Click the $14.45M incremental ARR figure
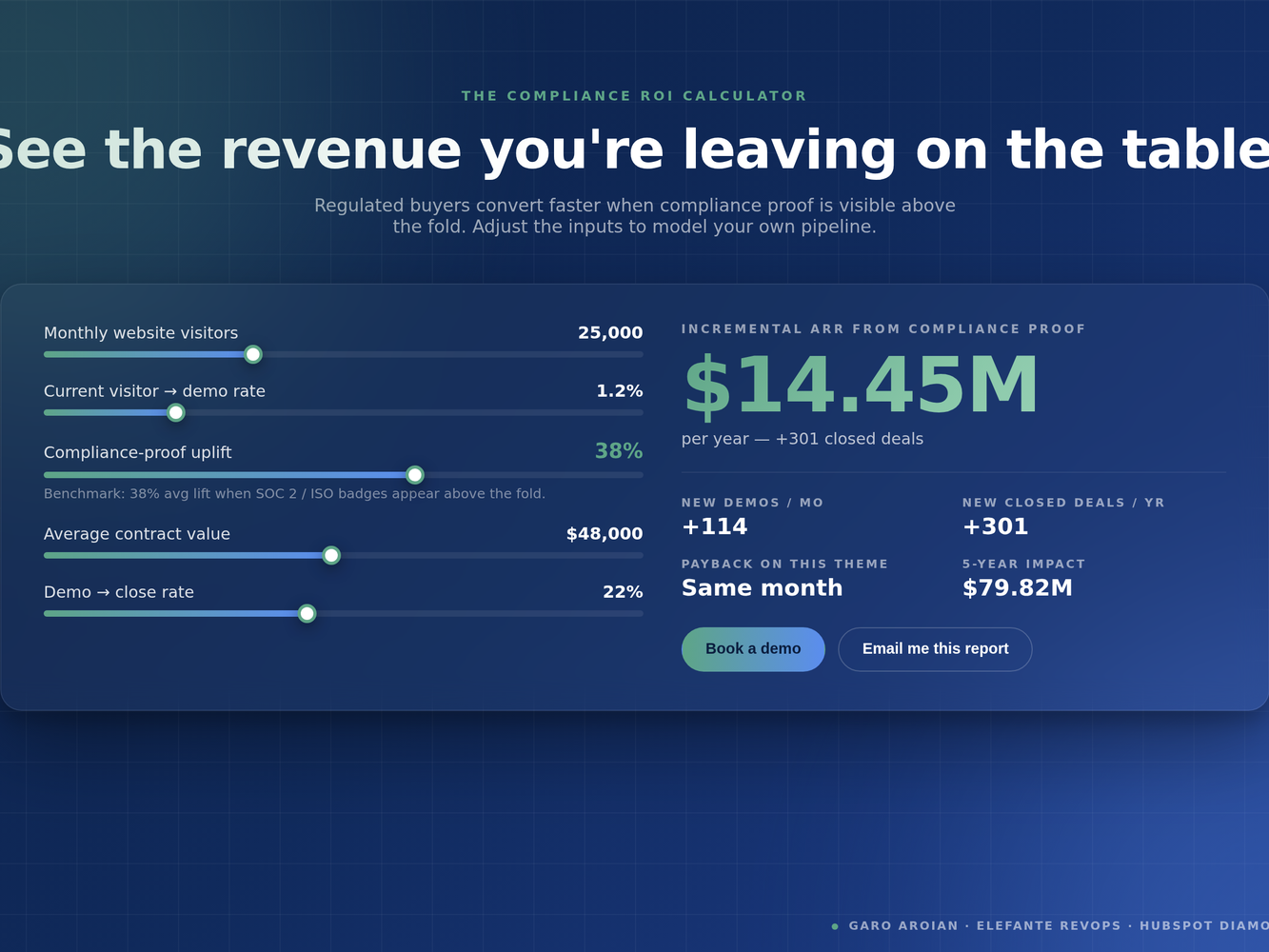1269x952 pixels. 861,386
